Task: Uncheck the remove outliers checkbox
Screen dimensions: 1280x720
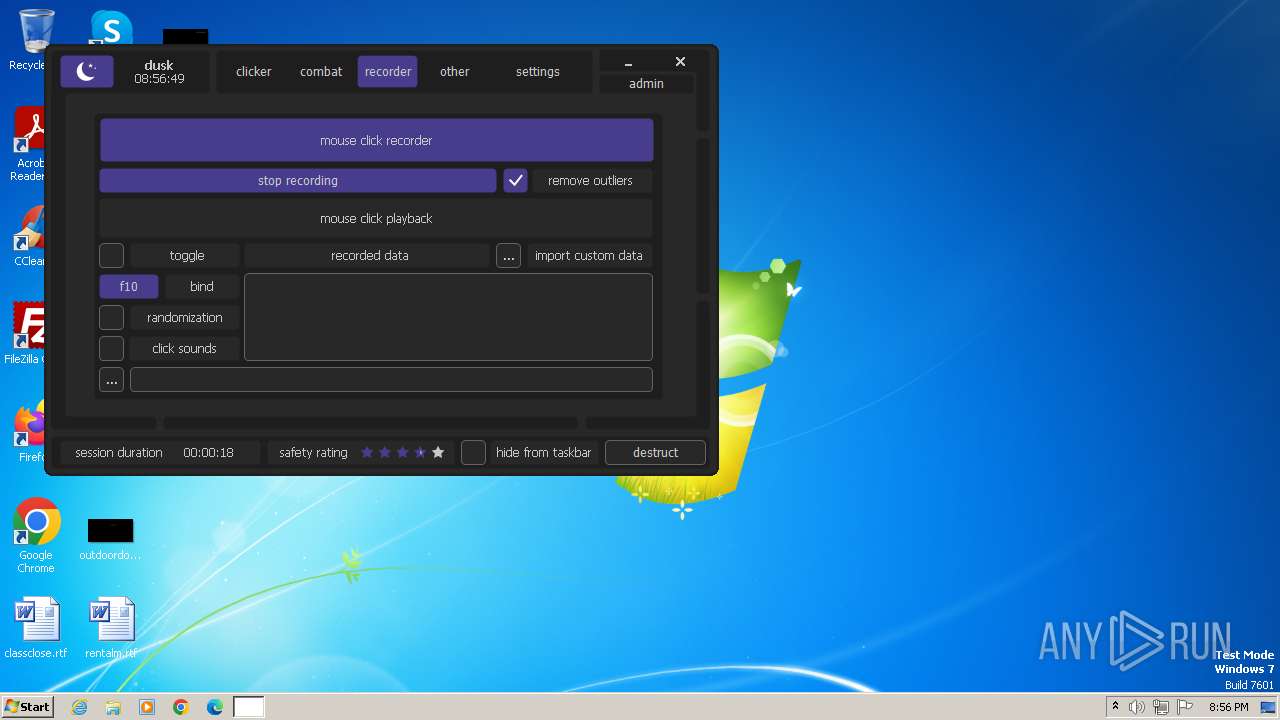Action: (515, 181)
